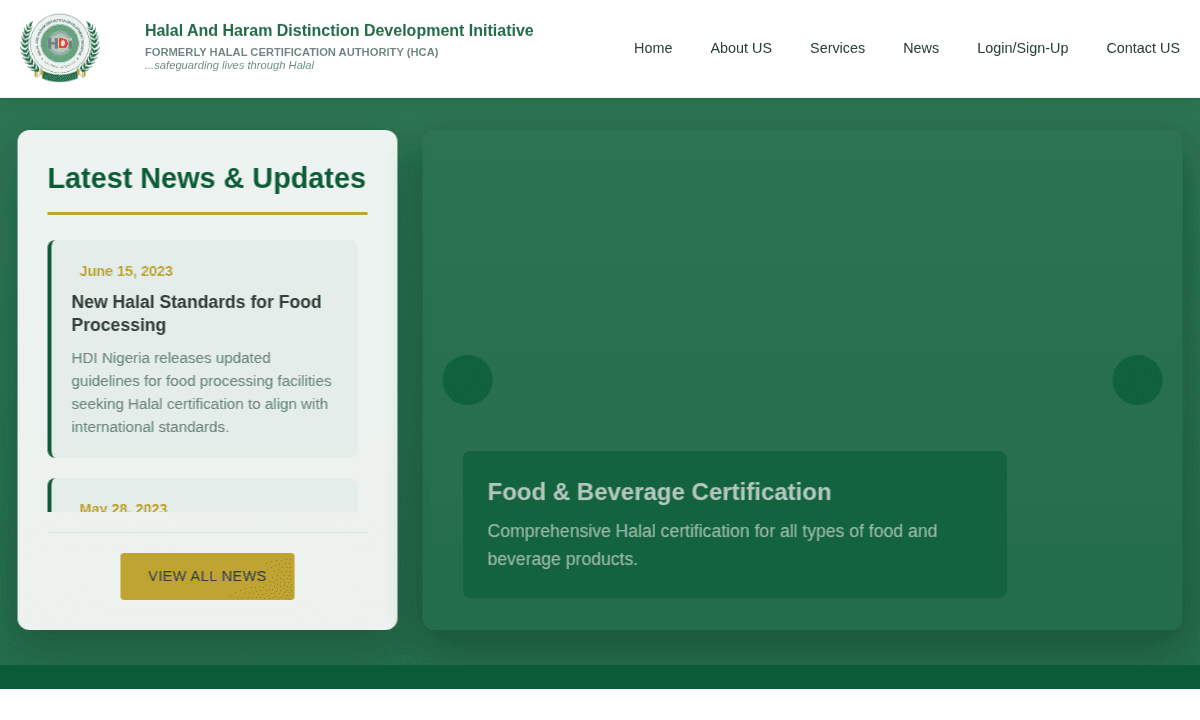Click the View All News button
The width and height of the screenshot is (1200, 720).
click(207, 576)
